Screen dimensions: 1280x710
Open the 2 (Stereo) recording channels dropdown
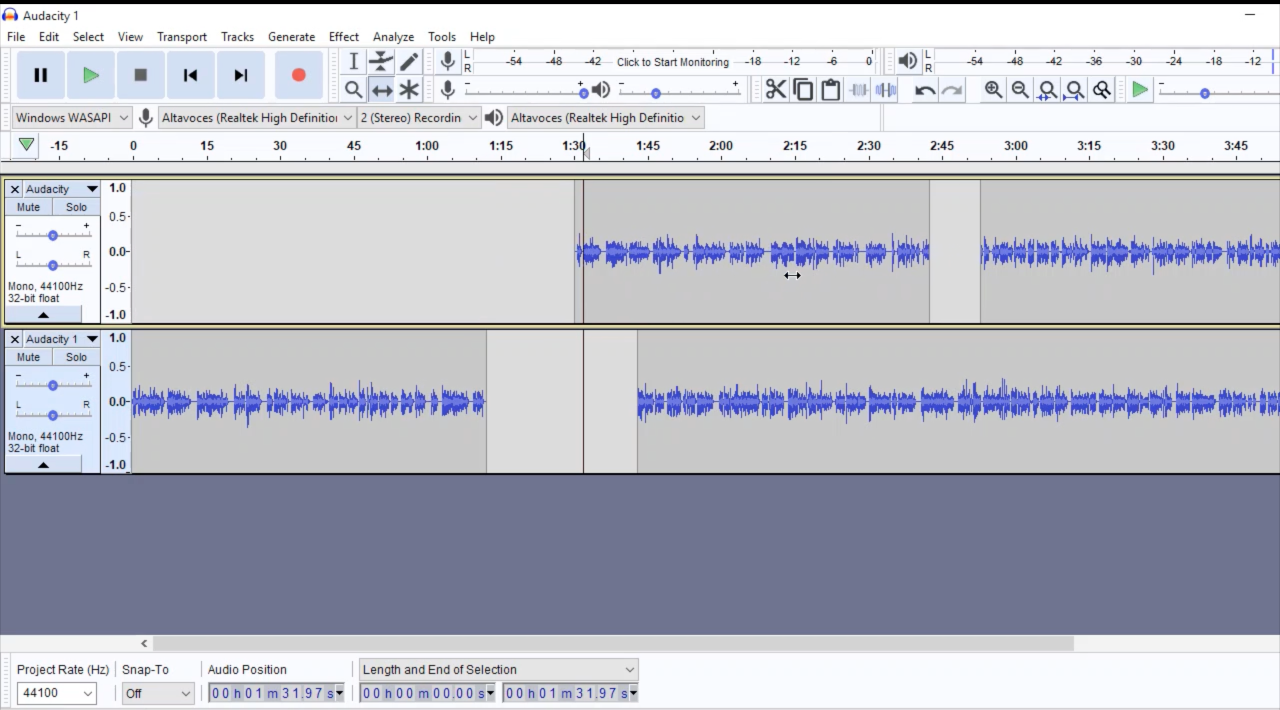point(419,118)
